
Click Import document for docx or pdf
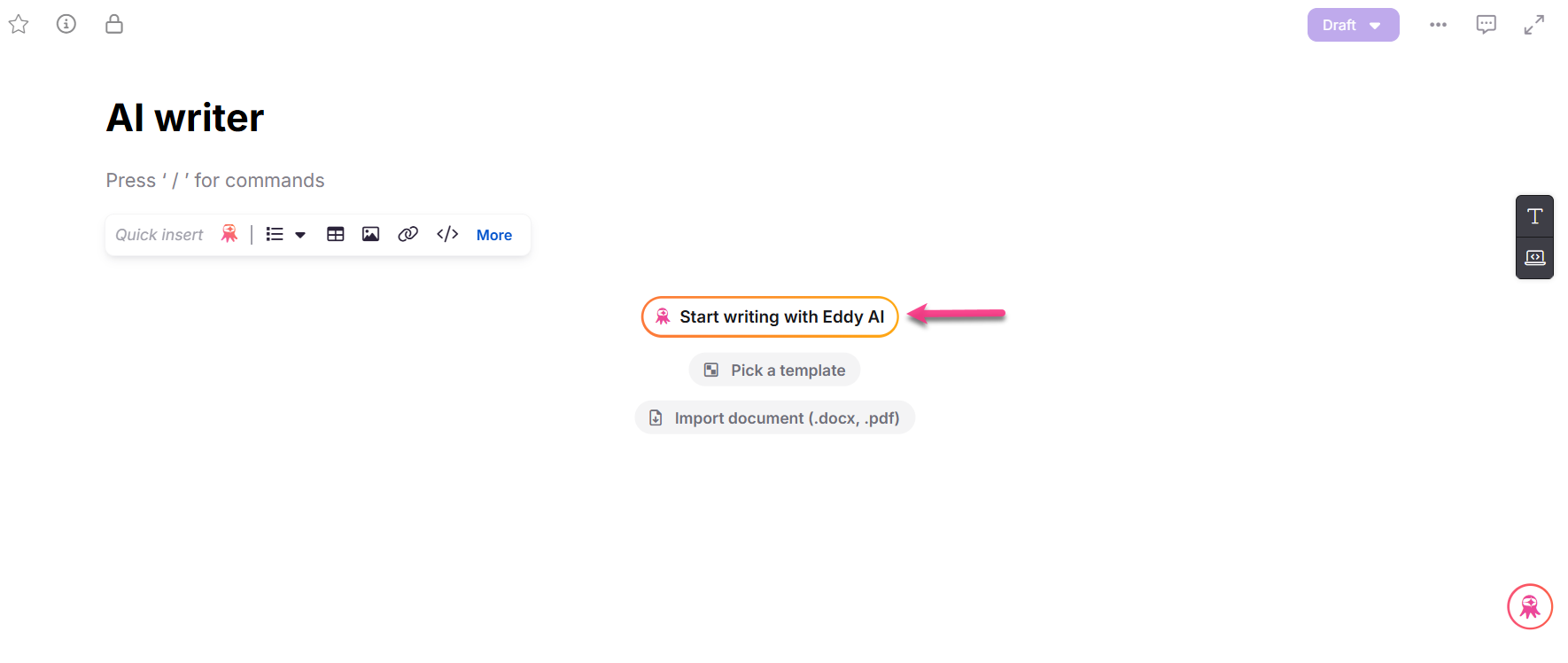[773, 417]
